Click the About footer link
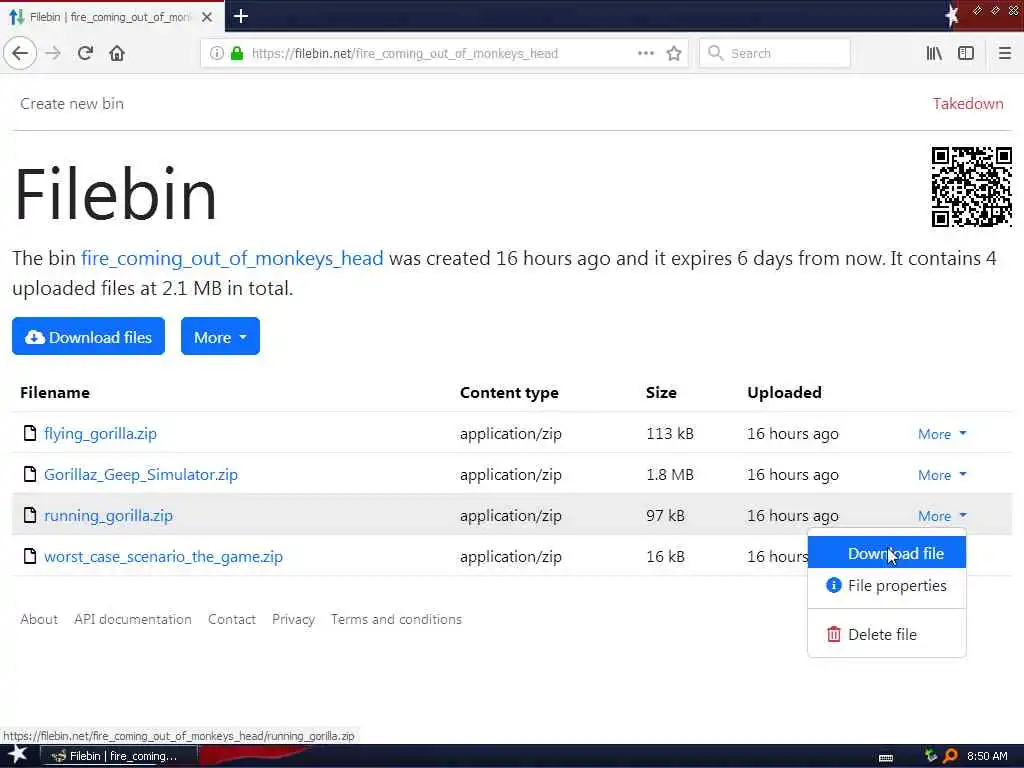 coord(39,619)
